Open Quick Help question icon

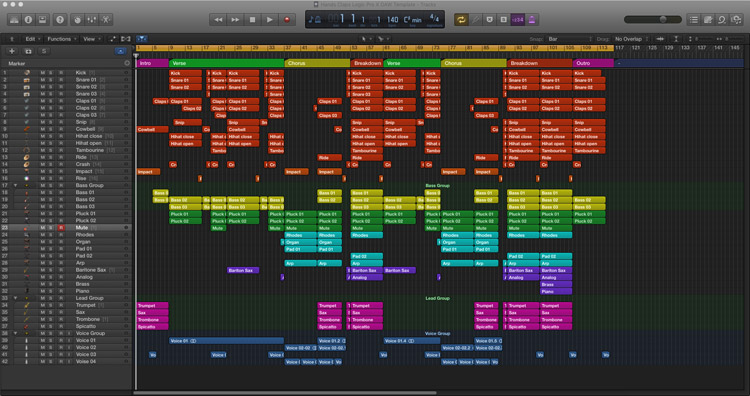click(60, 20)
